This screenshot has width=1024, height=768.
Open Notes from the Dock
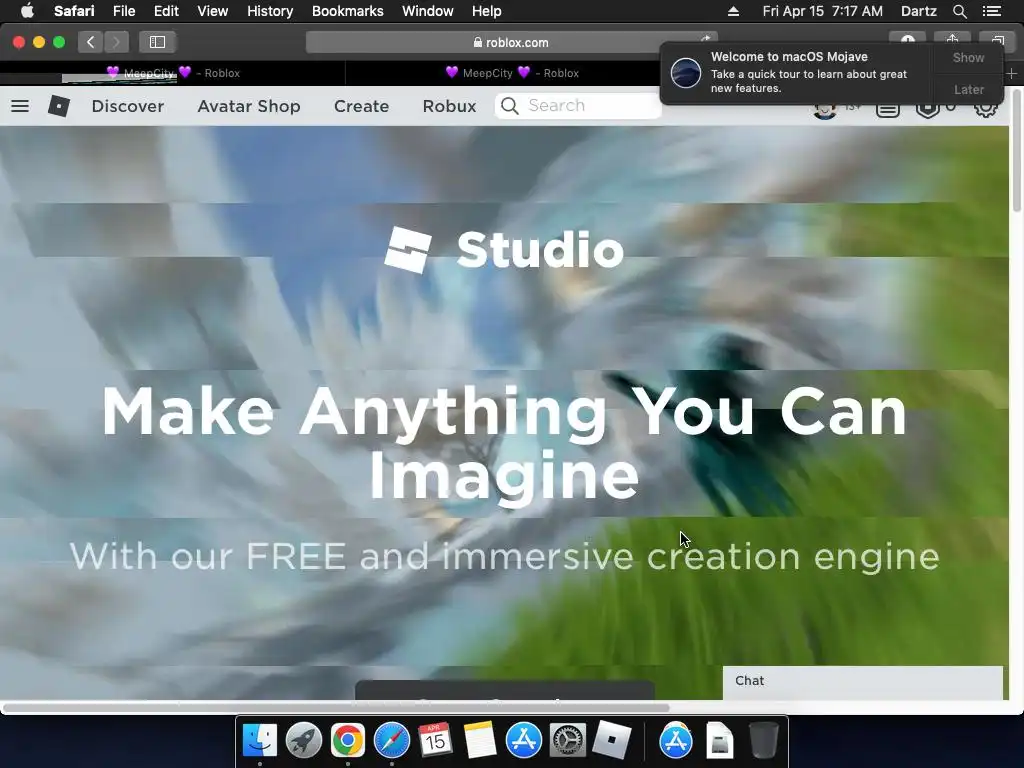tap(480, 741)
